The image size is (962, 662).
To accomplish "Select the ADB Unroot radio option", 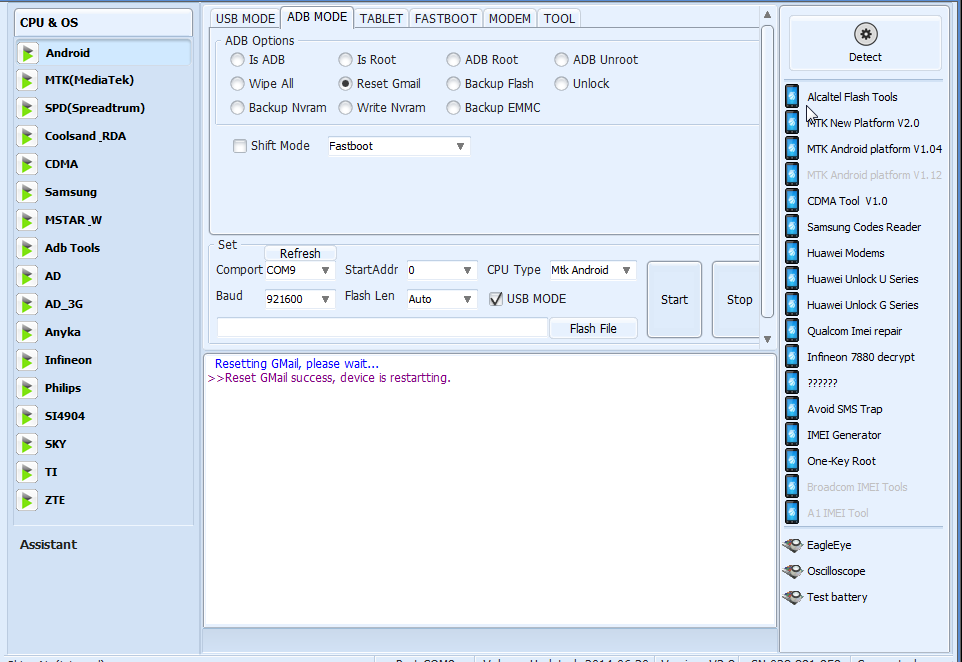I will (561, 60).
